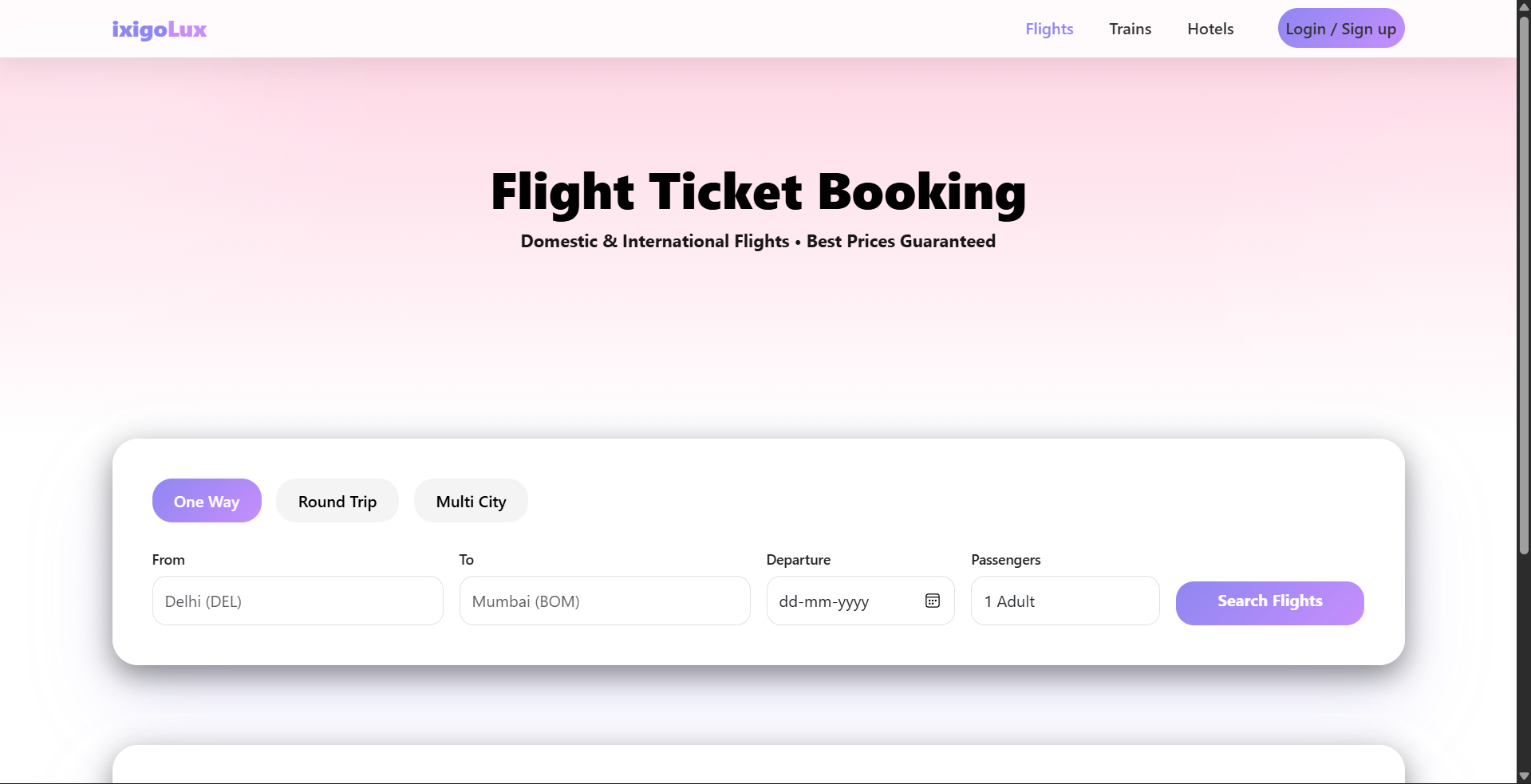Open the Flights nav tab
The width and height of the screenshot is (1531, 784).
click(1049, 29)
